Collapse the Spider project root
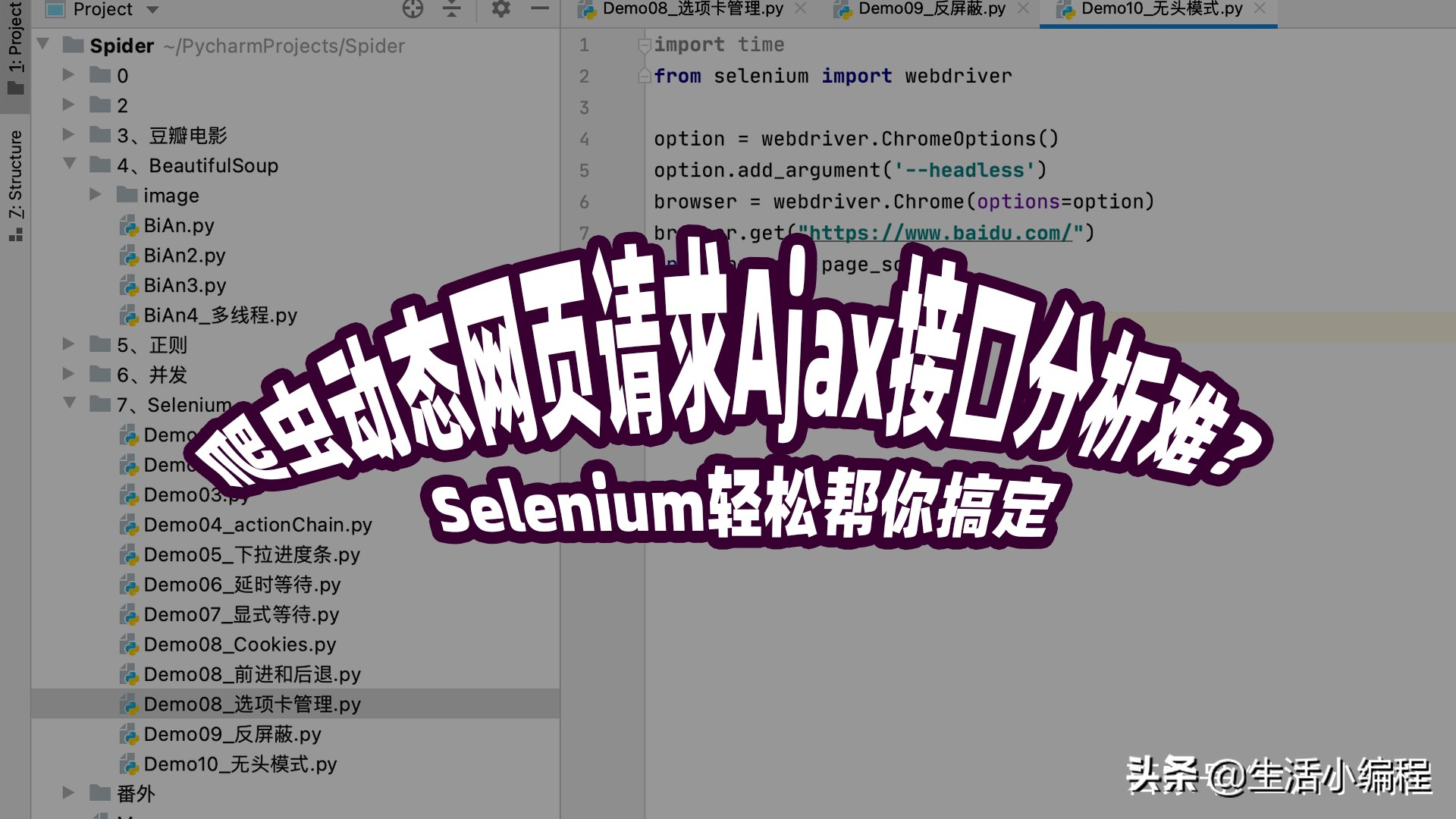This screenshot has height=819, width=1456. (x=43, y=45)
